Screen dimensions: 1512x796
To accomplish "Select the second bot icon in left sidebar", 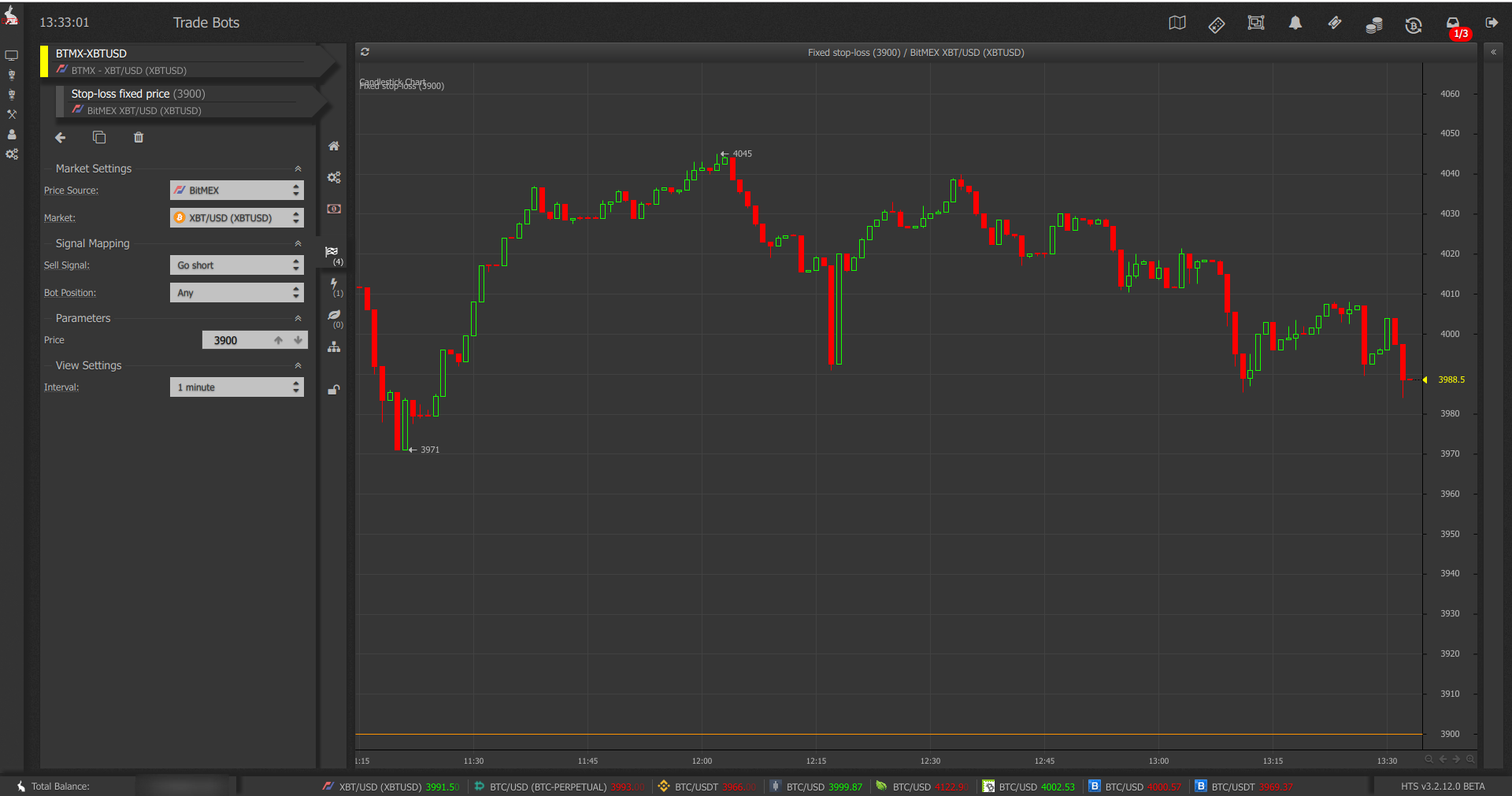I will point(11,94).
